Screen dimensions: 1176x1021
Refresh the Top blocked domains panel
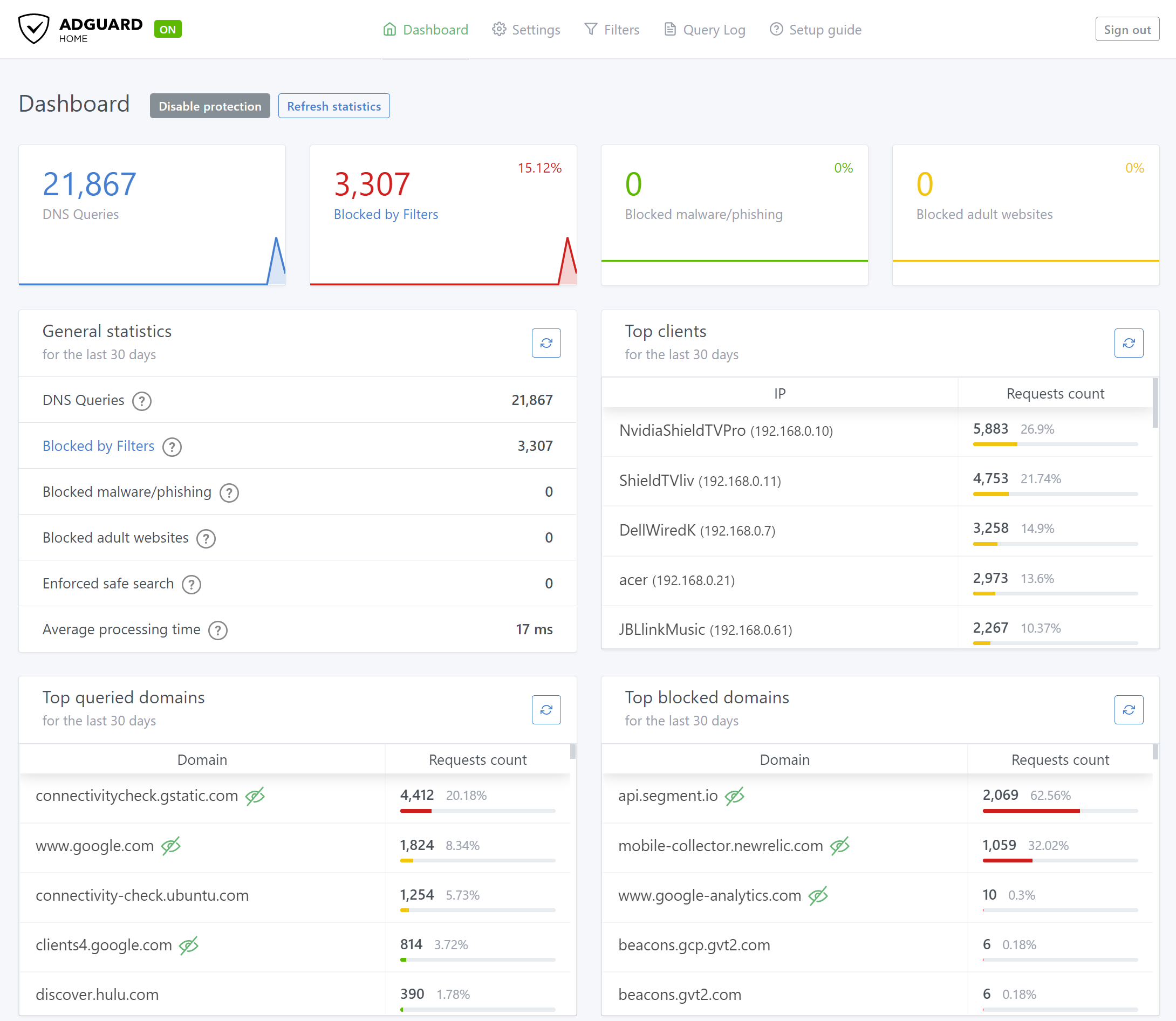point(1128,709)
